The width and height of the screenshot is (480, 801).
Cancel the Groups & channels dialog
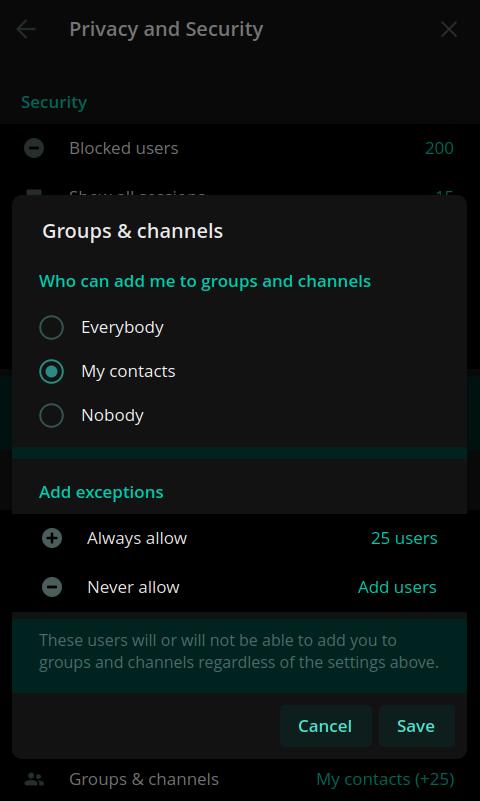point(325,726)
